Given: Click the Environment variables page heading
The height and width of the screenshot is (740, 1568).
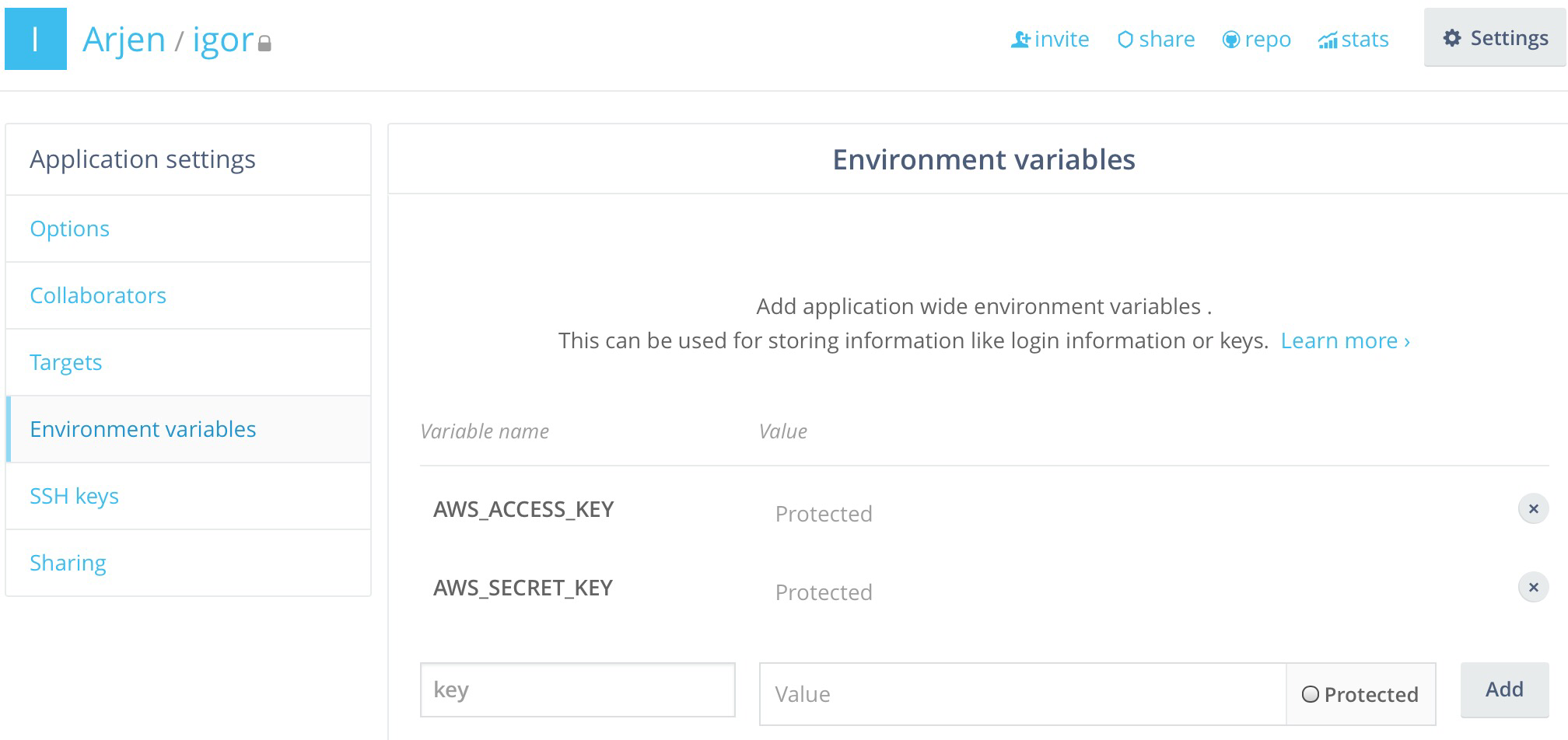Looking at the screenshot, I should pyautogui.click(x=984, y=159).
